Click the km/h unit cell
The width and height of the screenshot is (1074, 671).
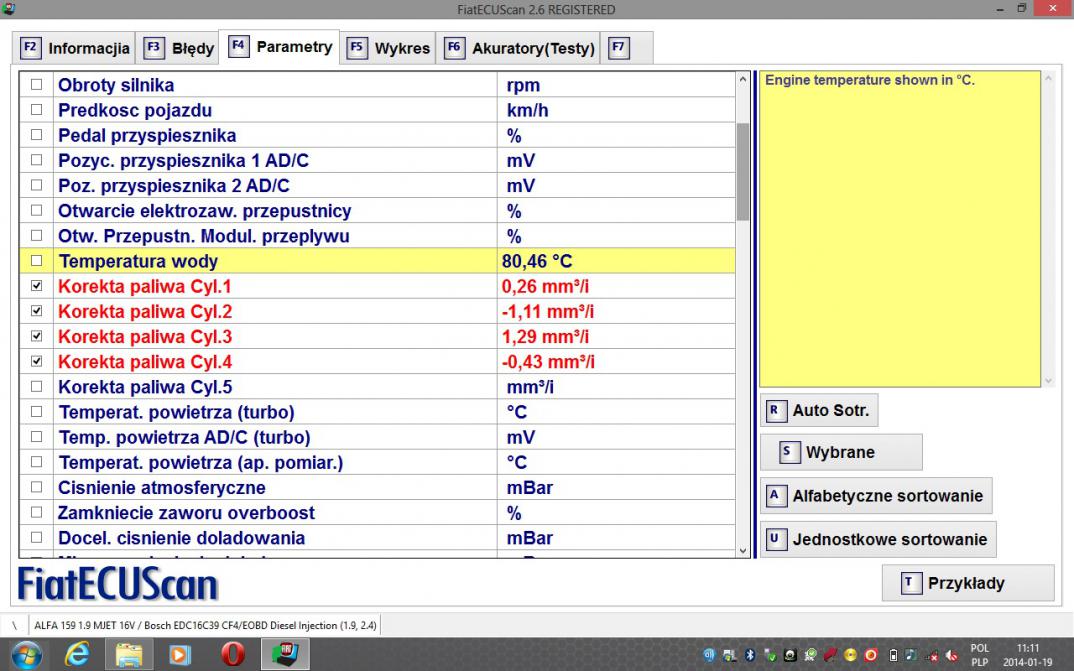coord(616,110)
